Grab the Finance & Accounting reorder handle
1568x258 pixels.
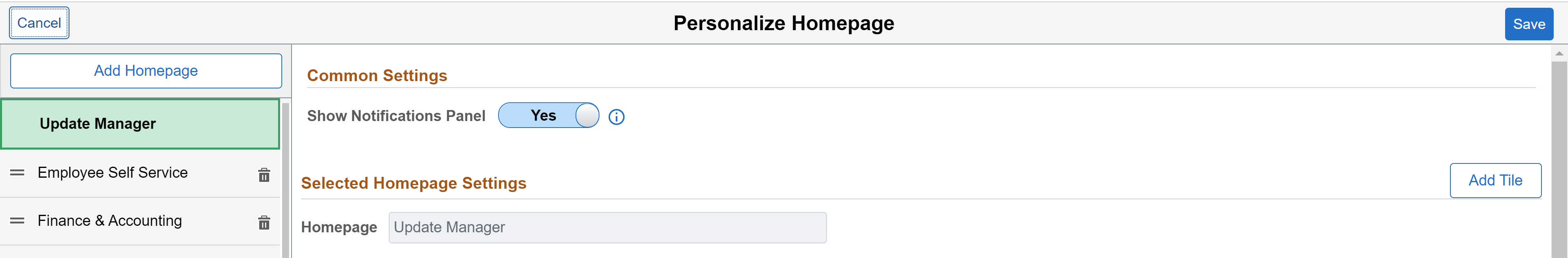click(18, 221)
